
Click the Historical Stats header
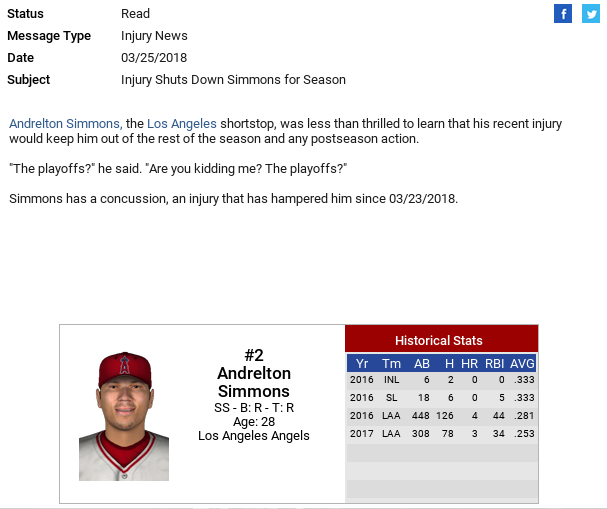[439, 340]
